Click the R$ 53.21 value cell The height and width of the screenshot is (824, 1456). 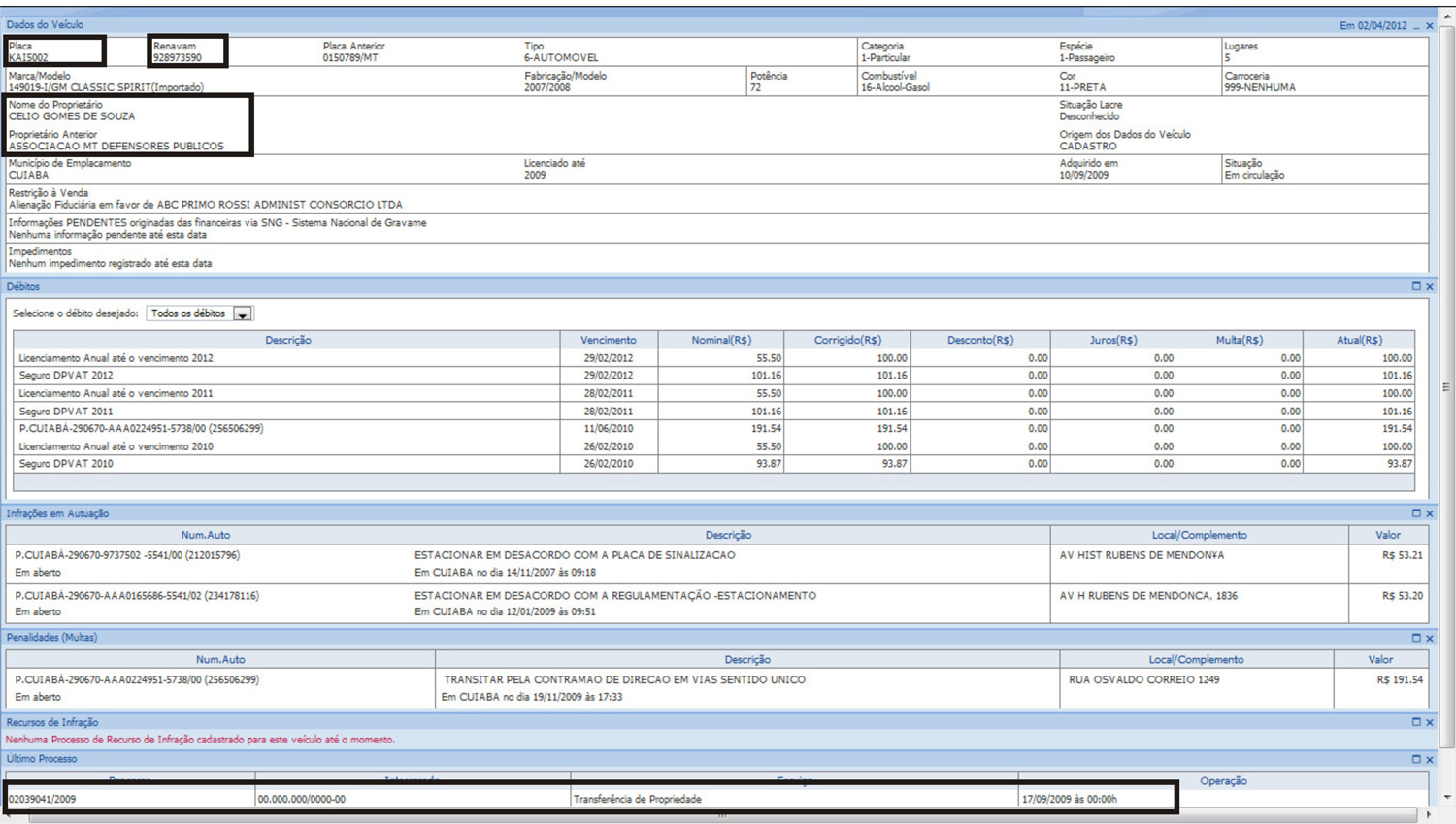[x=1403, y=555]
